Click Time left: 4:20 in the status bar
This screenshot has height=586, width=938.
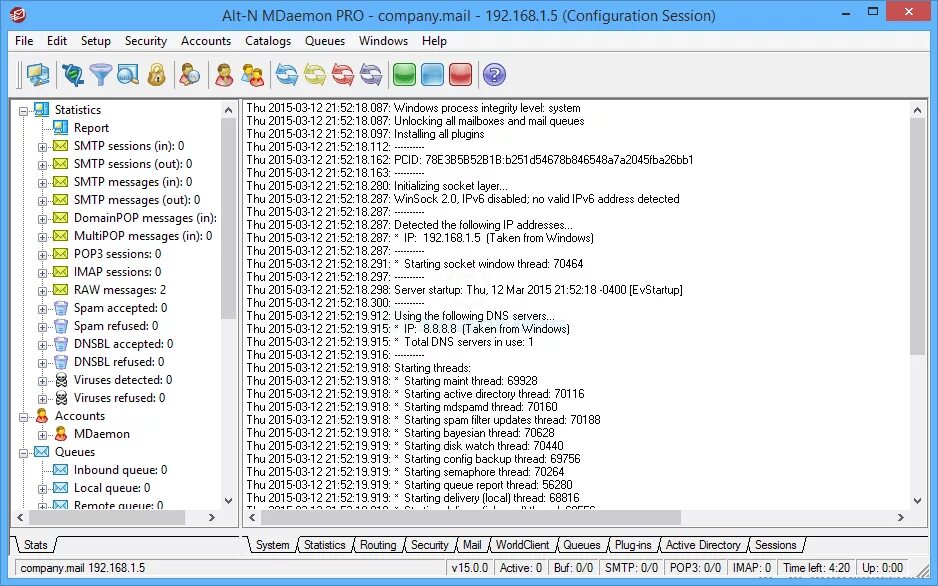point(816,567)
